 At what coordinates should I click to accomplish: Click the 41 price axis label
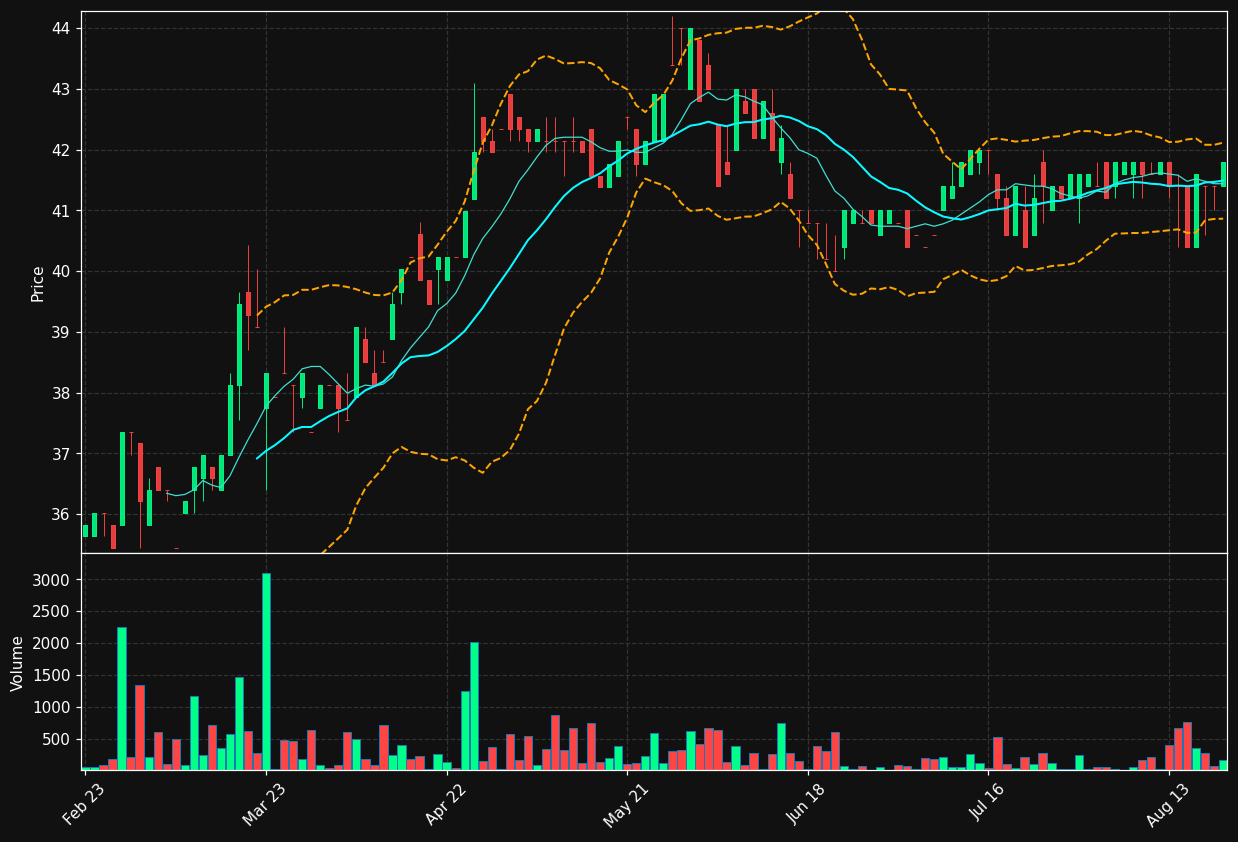[x=61, y=211]
